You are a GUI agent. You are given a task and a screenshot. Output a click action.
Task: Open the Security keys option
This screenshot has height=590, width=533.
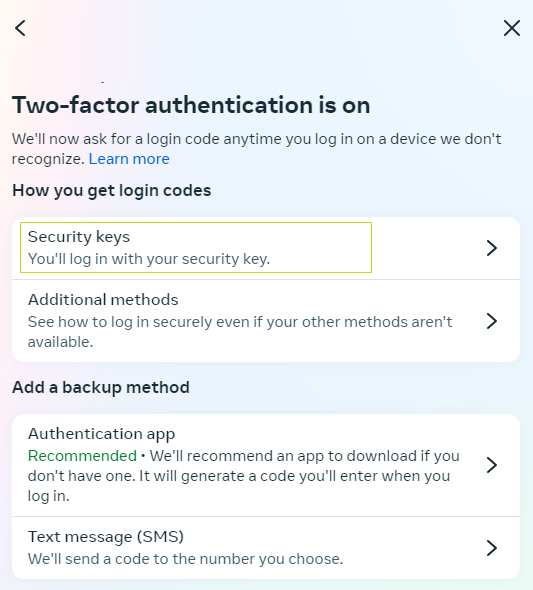(x=266, y=248)
